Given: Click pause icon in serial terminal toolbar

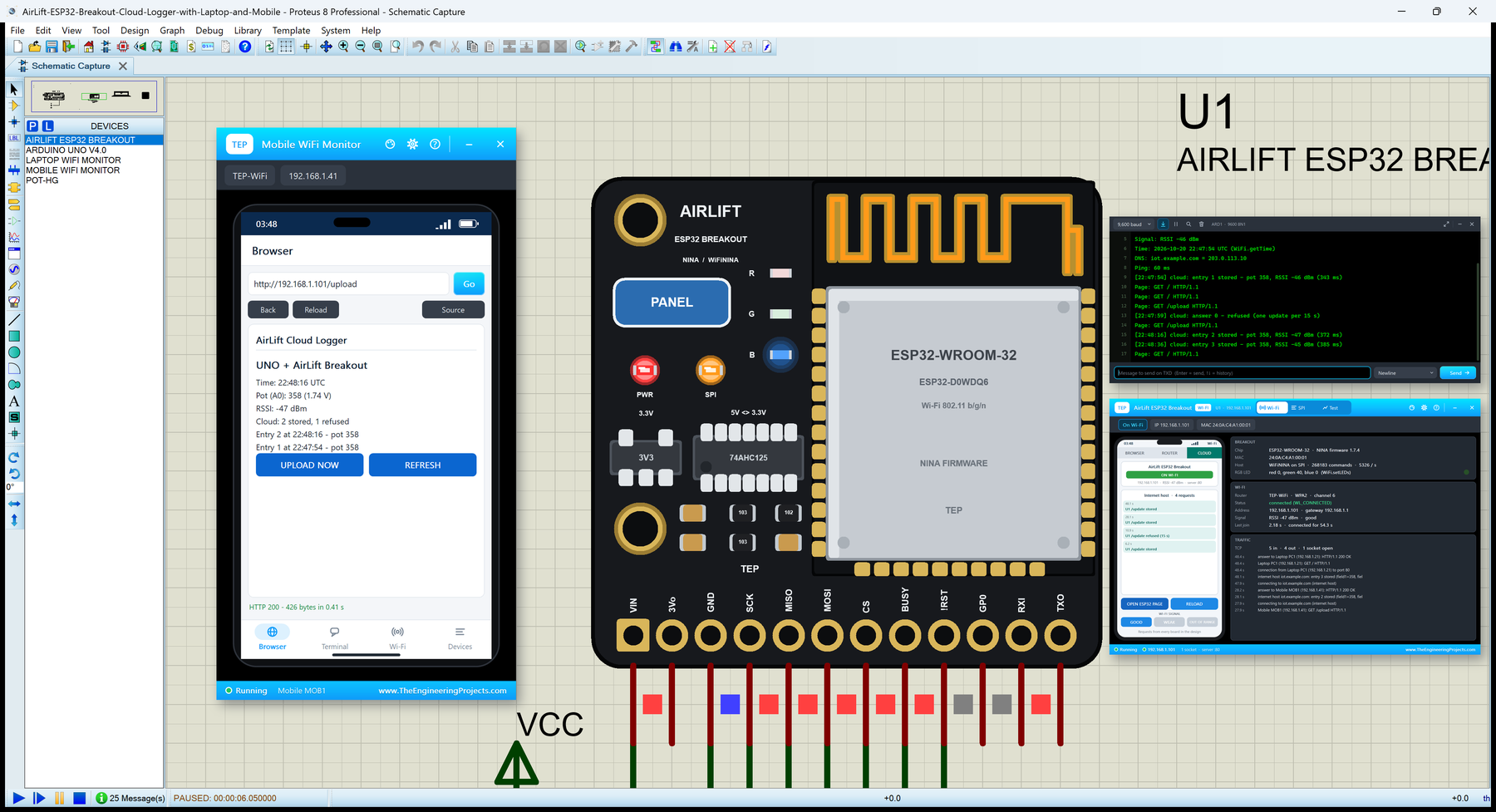Looking at the screenshot, I should click(x=1176, y=224).
